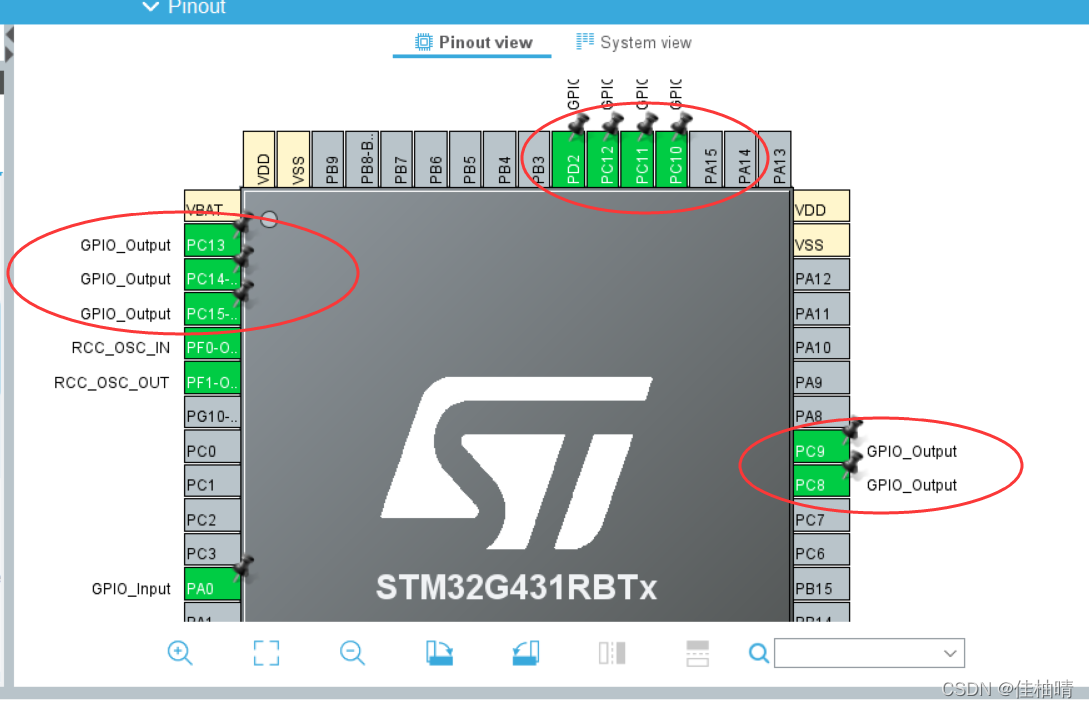Click the best fit icon
Viewport: 1089px width, 708px height.
click(266, 652)
